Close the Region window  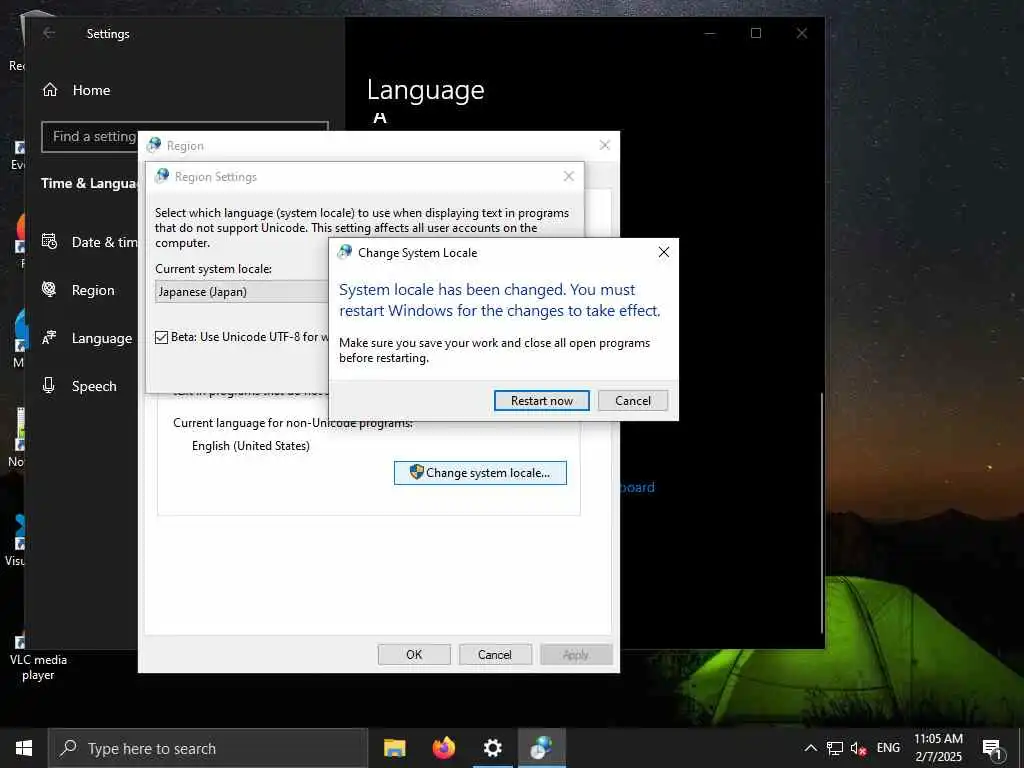[x=605, y=145]
